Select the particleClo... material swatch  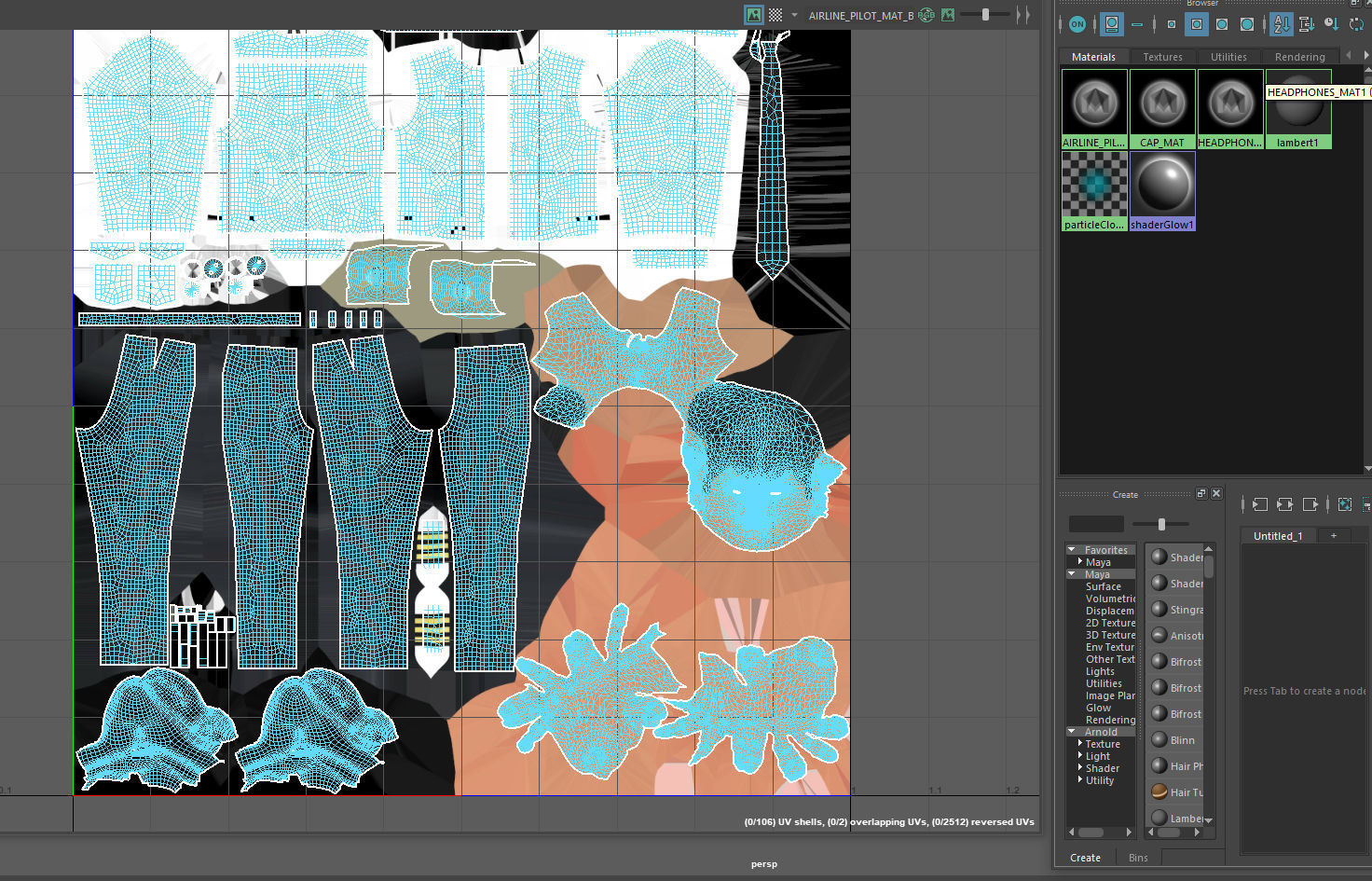pyautogui.click(x=1094, y=191)
